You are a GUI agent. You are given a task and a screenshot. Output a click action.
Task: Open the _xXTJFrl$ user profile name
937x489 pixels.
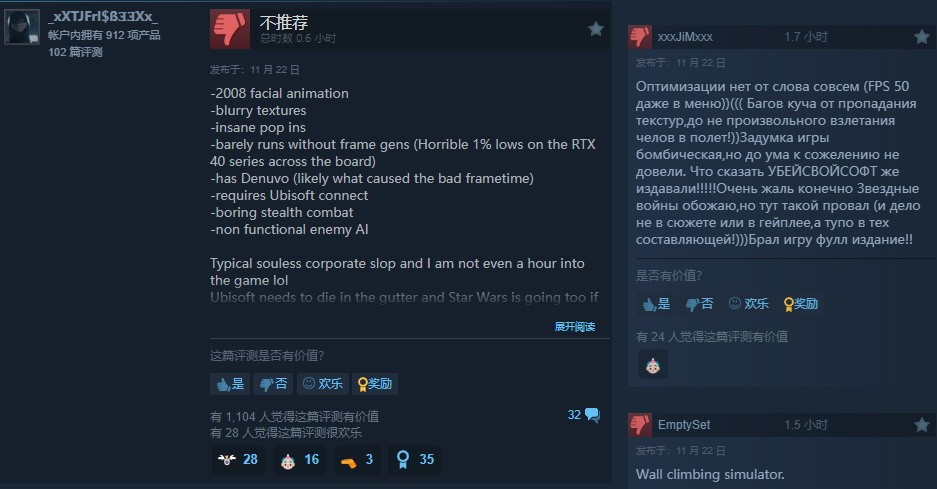pos(103,17)
